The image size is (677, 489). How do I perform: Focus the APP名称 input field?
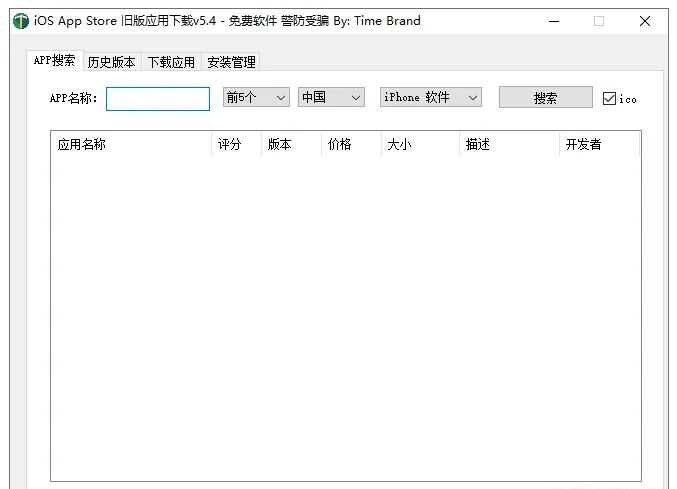[158, 99]
